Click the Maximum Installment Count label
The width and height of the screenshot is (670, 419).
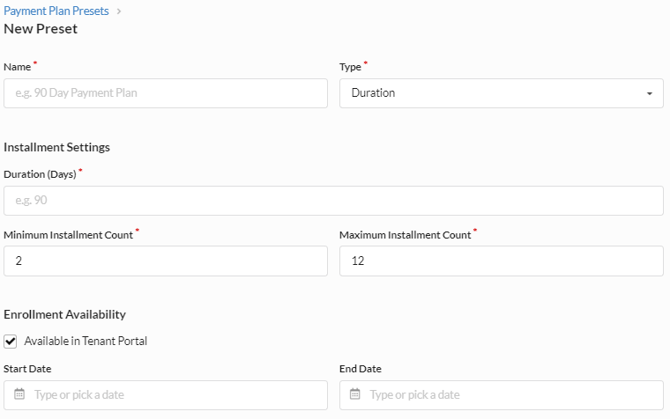point(404,235)
